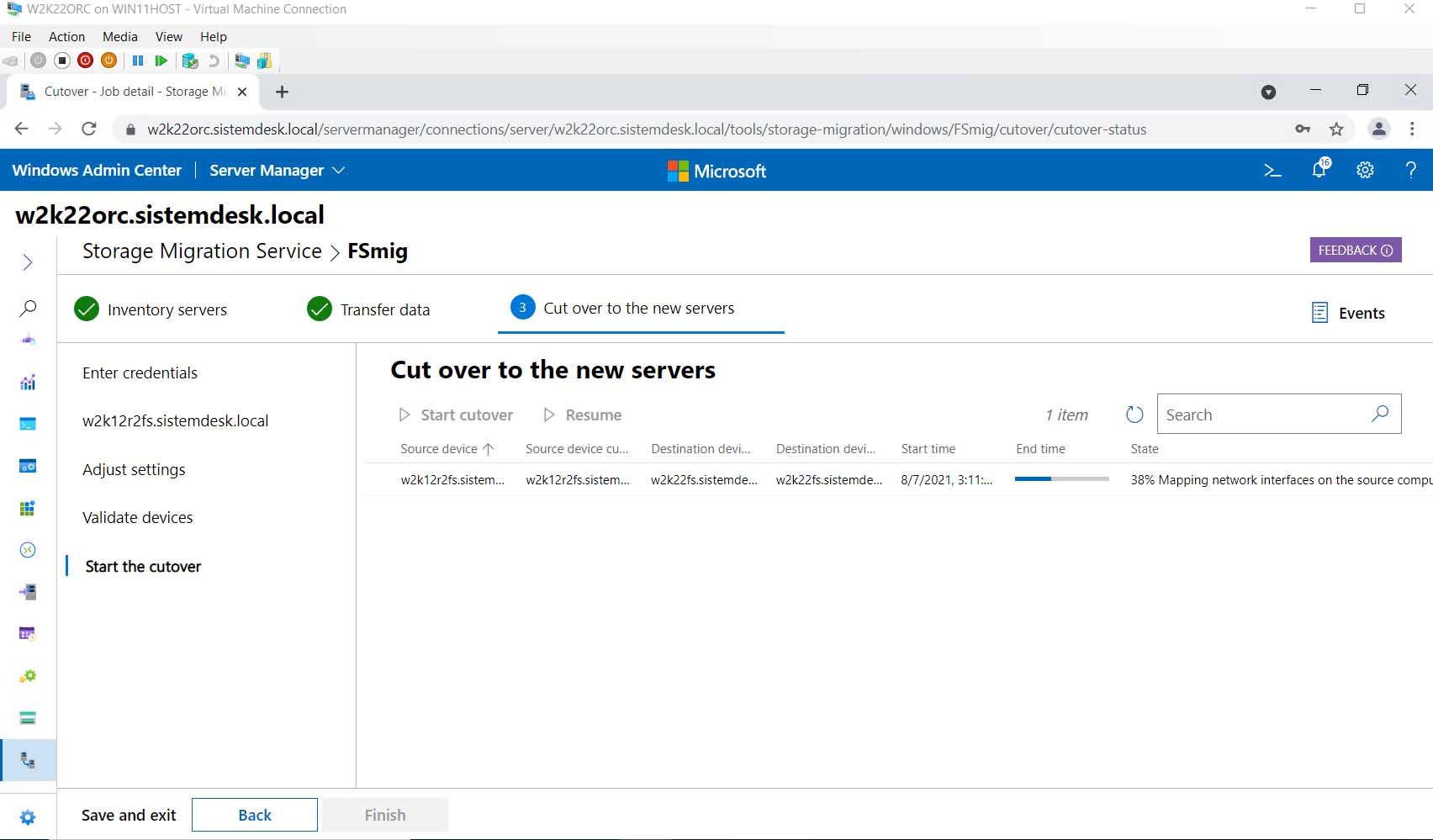Open Windows Admin Center settings gear in header
Screen dimensions: 1433x840
click(x=1365, y=171)
